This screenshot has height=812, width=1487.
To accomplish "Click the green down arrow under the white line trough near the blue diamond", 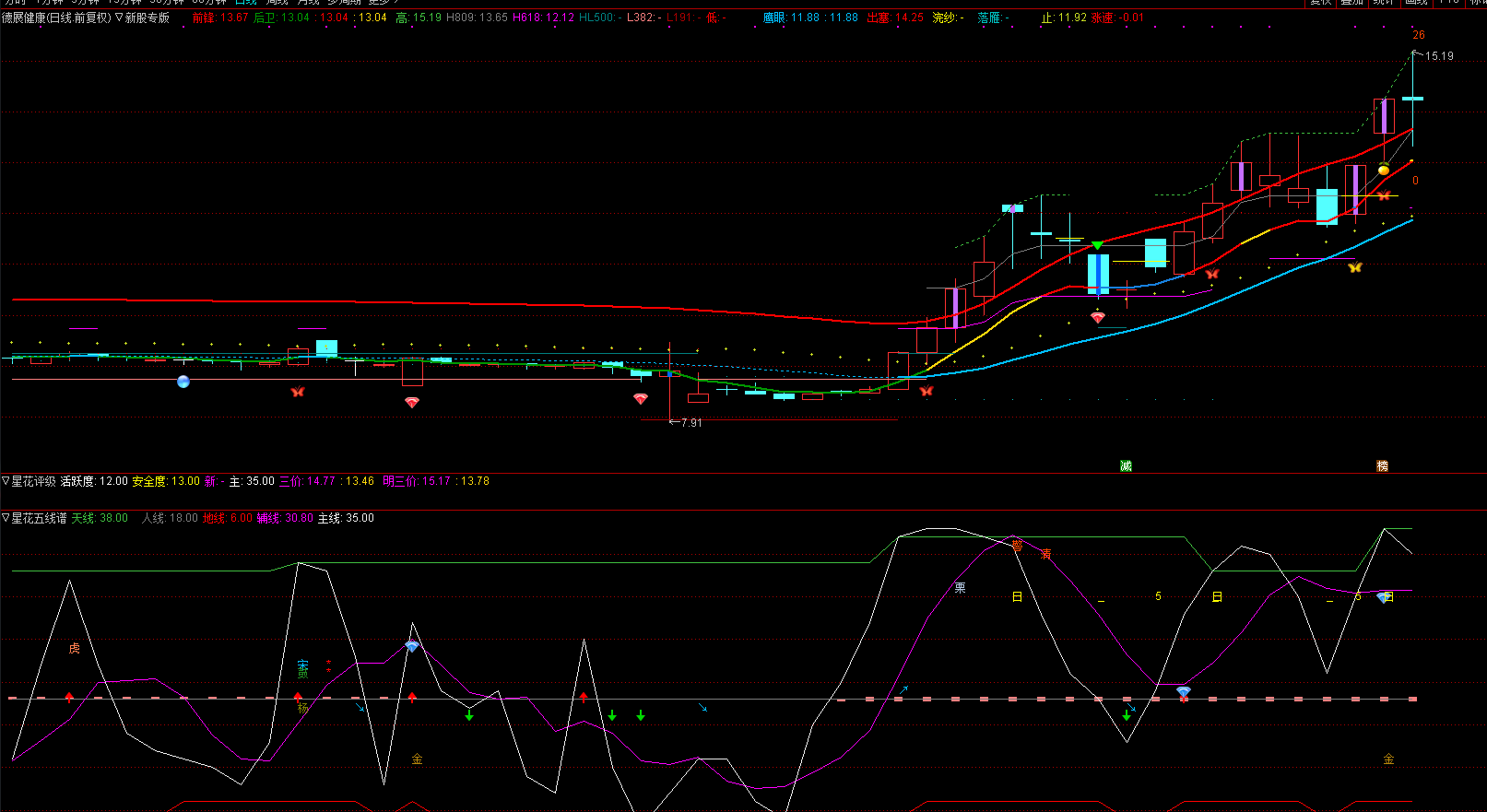I will [1126, 715].
